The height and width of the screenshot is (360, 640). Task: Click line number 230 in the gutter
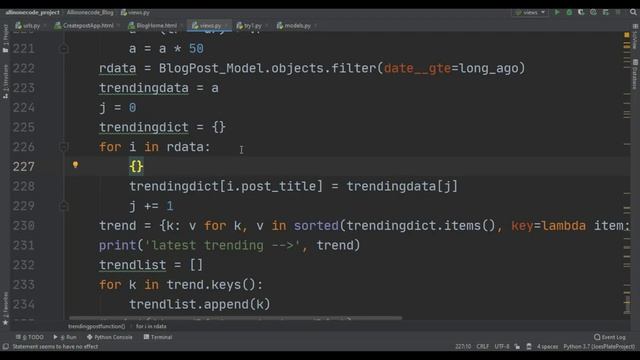tap(24, 226)
